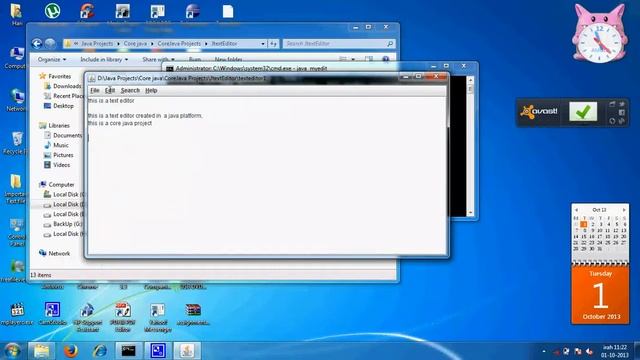Open the Search menu in text editor

tap(130, 90)
